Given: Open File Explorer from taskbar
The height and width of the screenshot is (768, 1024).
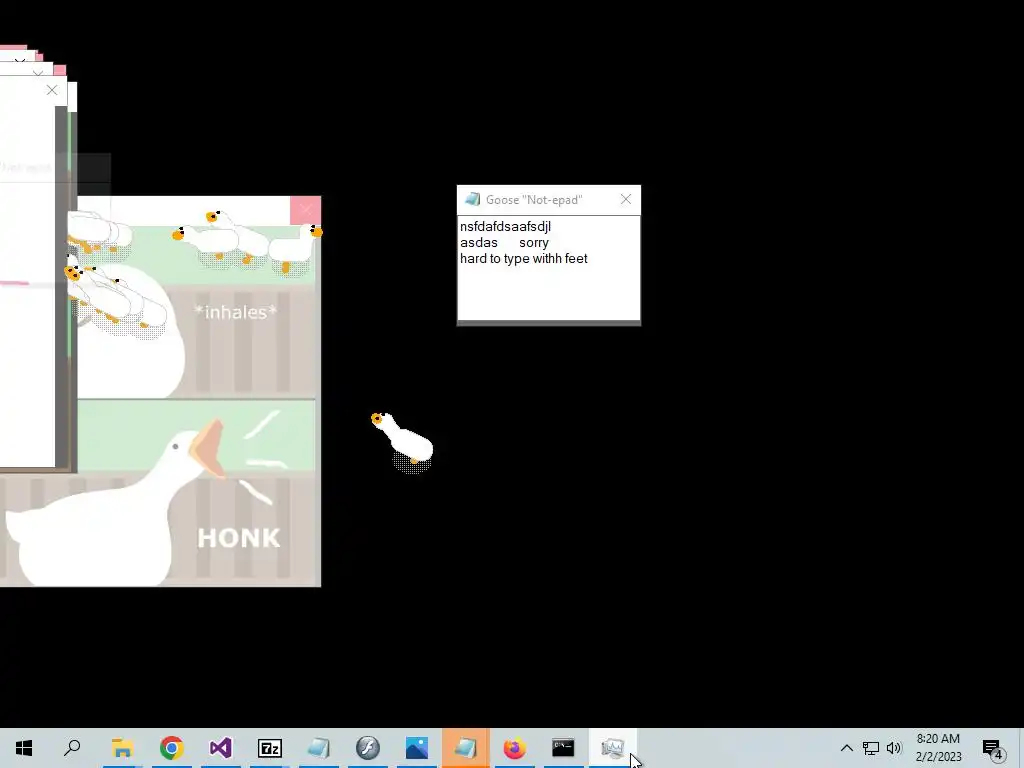Looking at the screenshot, I should click(x=122, y=748).
